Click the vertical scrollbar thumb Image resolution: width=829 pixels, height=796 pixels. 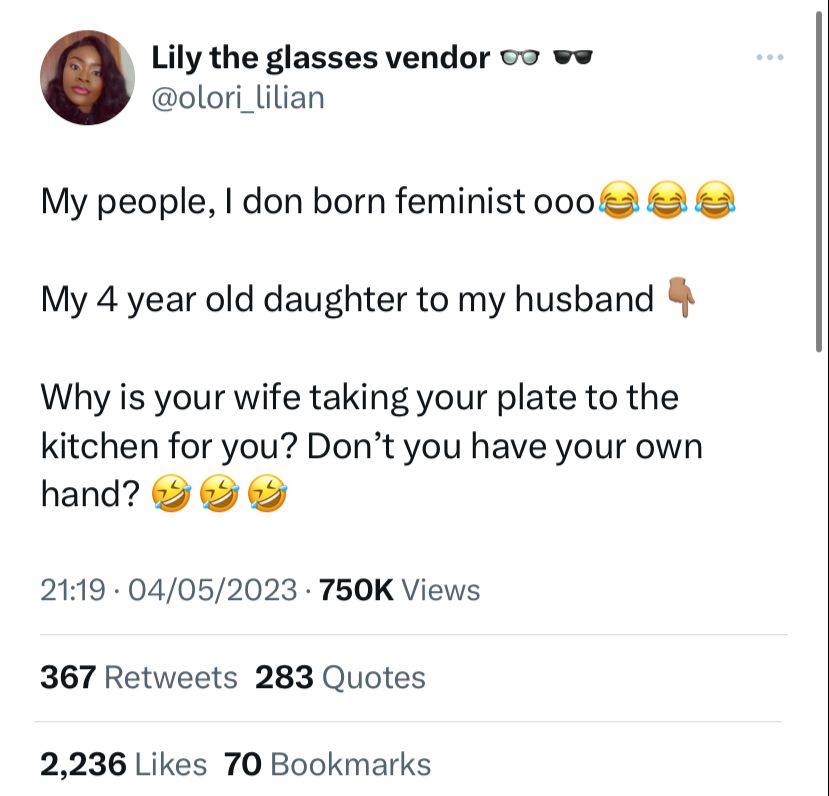[x=819, y=180]
